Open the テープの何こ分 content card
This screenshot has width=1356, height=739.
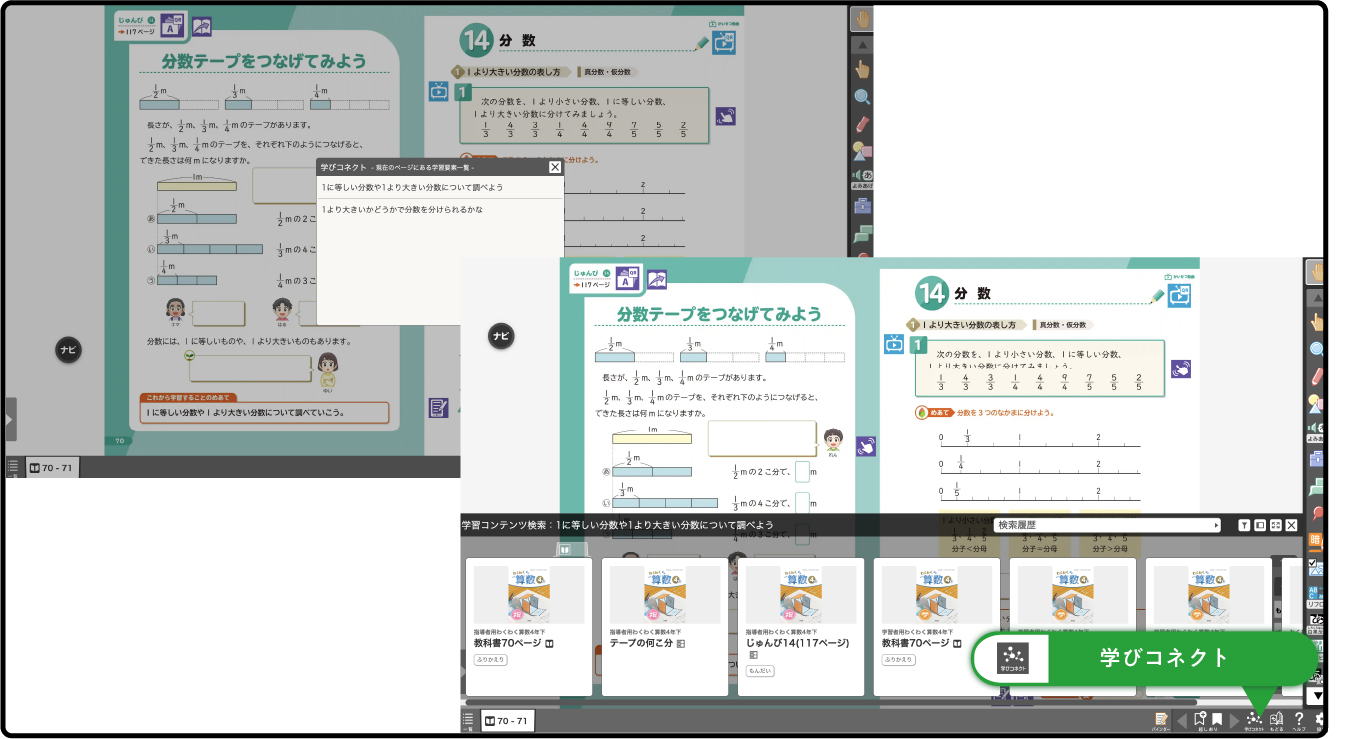pos(665,626)
